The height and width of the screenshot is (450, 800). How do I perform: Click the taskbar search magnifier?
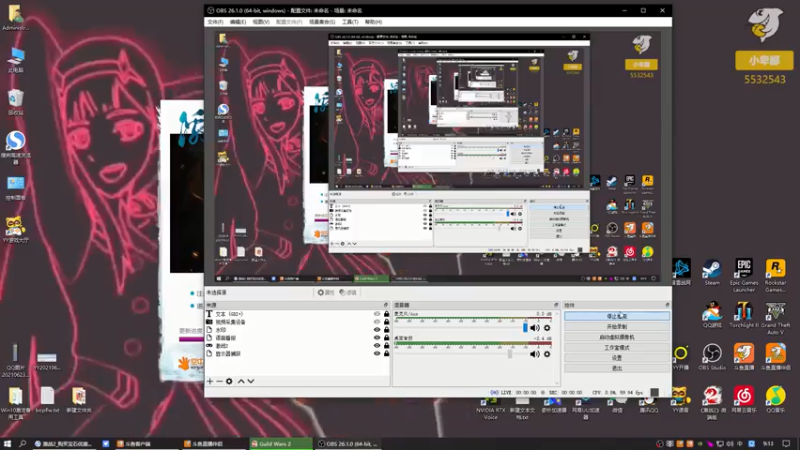22,444
